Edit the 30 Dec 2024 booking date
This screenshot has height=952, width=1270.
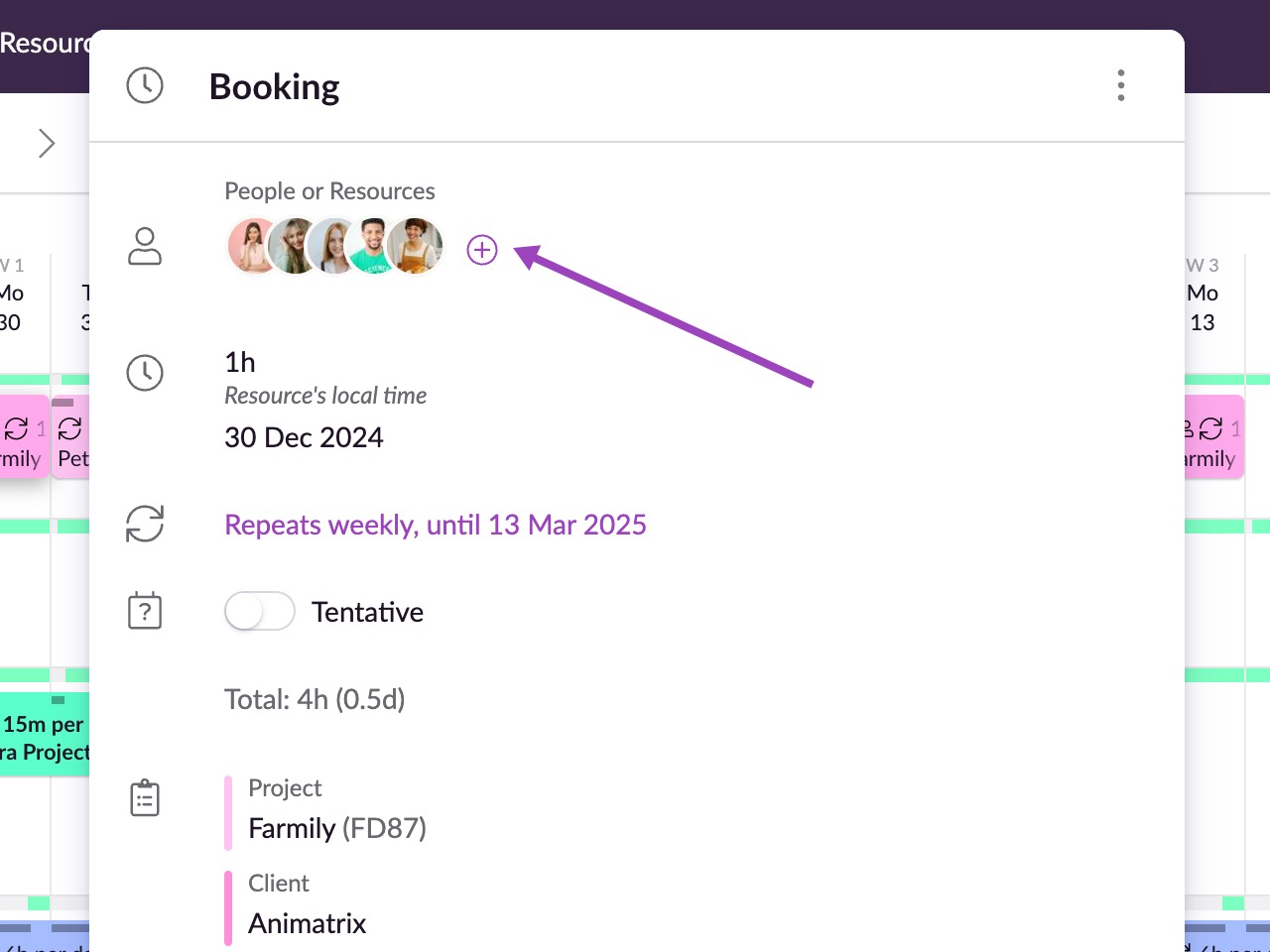(304, 437)
